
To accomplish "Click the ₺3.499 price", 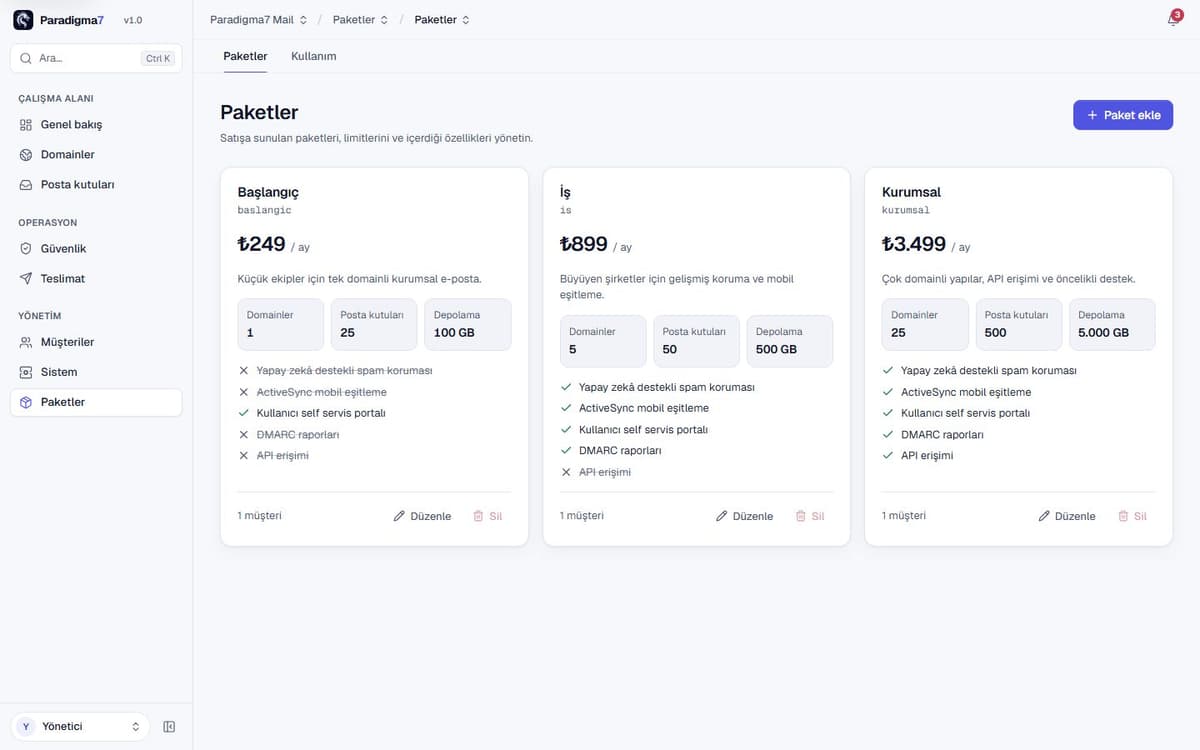I will (914, 244).
